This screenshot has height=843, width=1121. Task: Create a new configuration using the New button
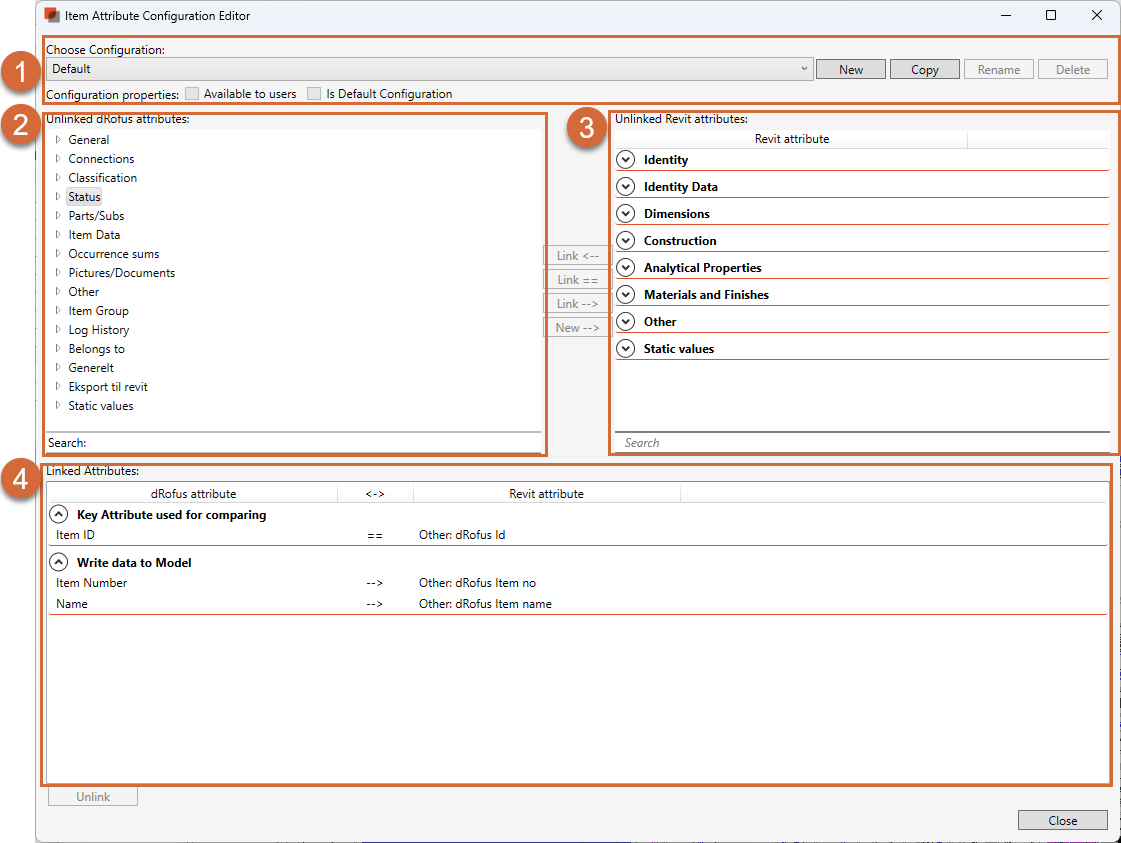[850, 68]
